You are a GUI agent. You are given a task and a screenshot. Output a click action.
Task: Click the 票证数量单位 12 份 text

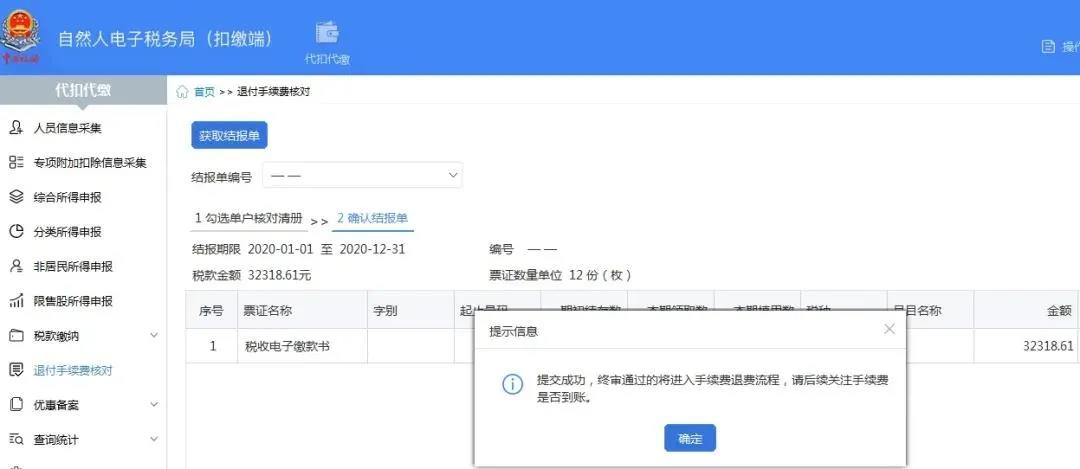tap(560, 275)
